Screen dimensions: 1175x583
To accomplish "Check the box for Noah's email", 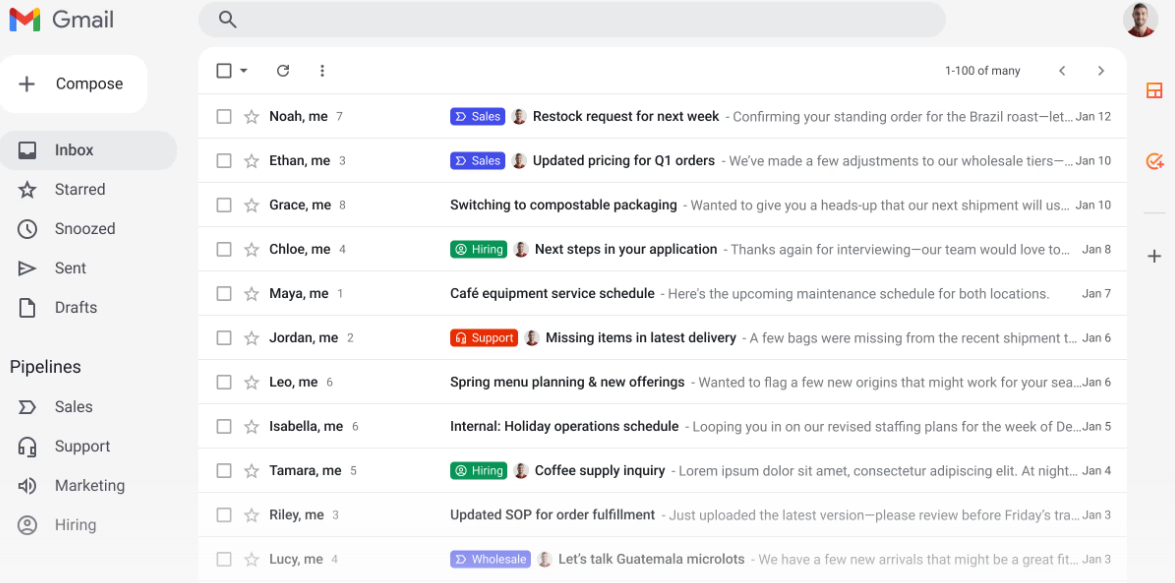I will [x=224, y=116].
